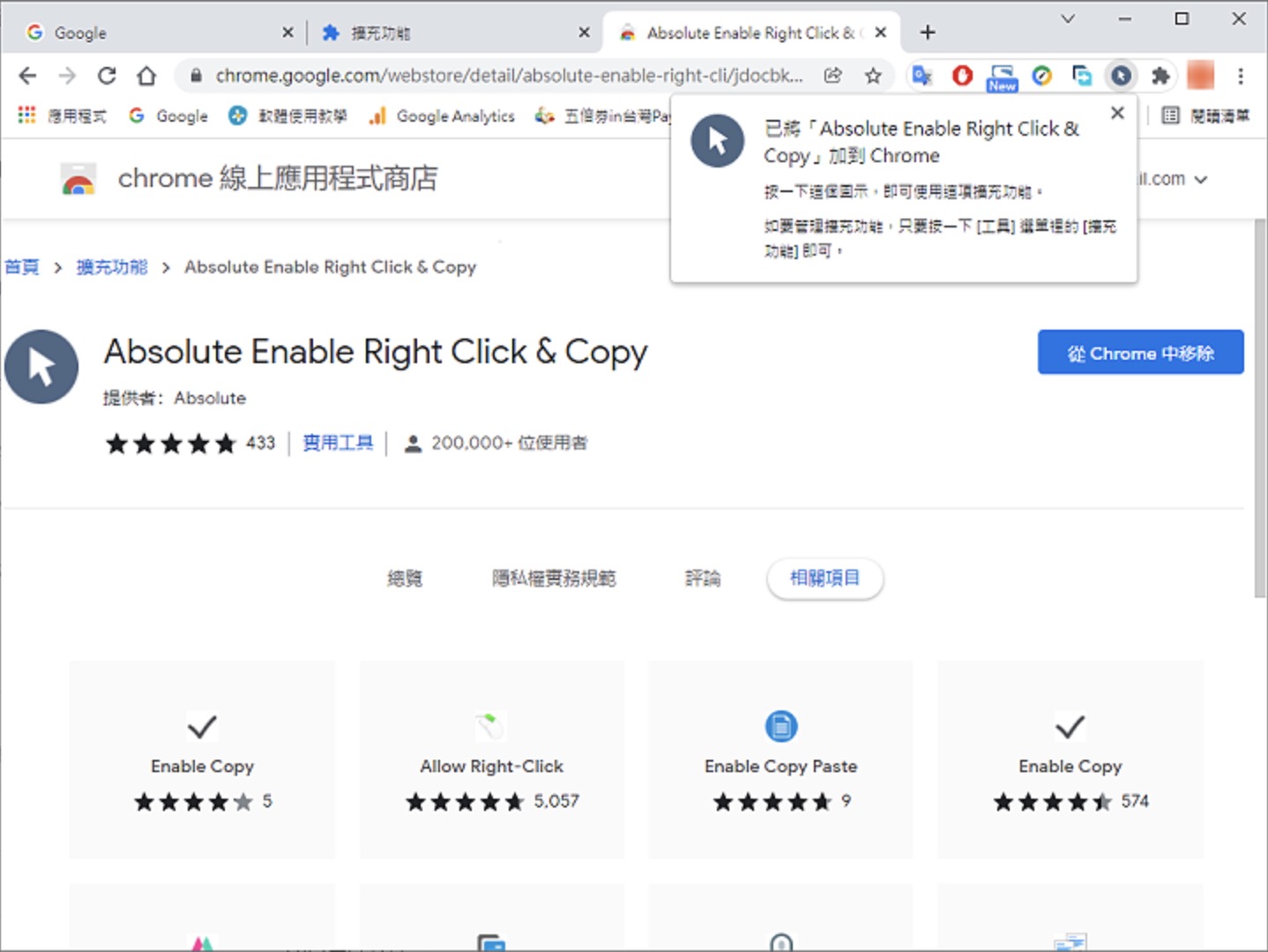Click the padlock site info icon
Screen dimensions: 1268x952
[196, 76]
